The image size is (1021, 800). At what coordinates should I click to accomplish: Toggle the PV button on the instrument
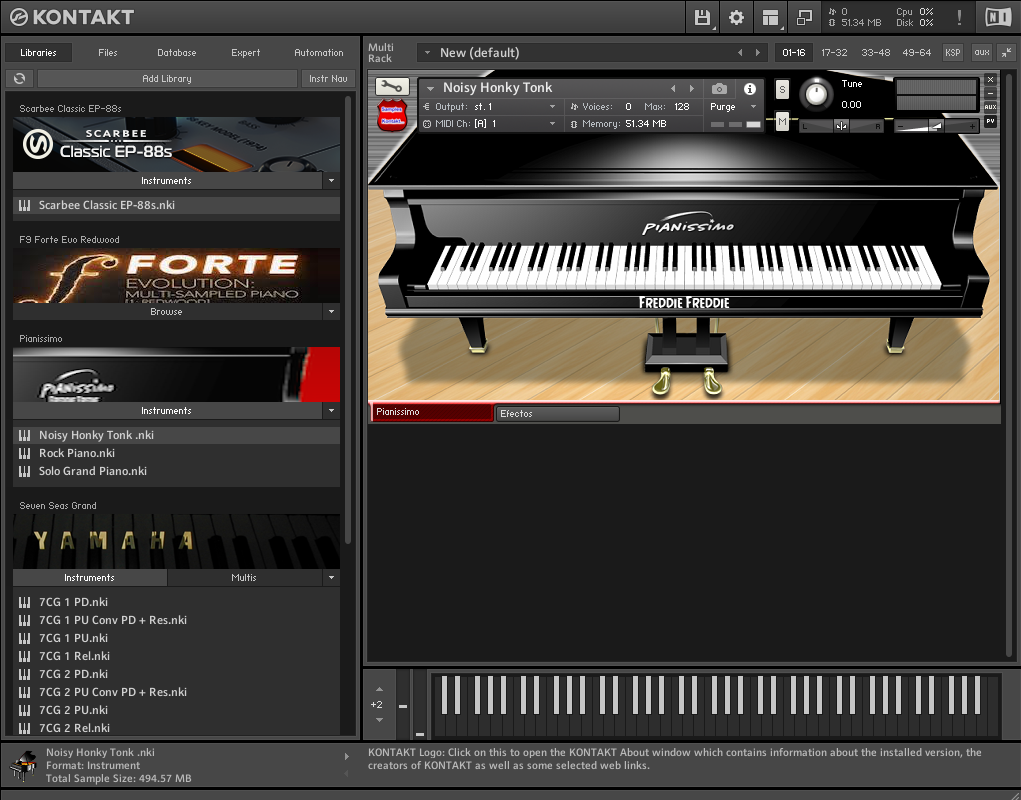coord(990,121)
